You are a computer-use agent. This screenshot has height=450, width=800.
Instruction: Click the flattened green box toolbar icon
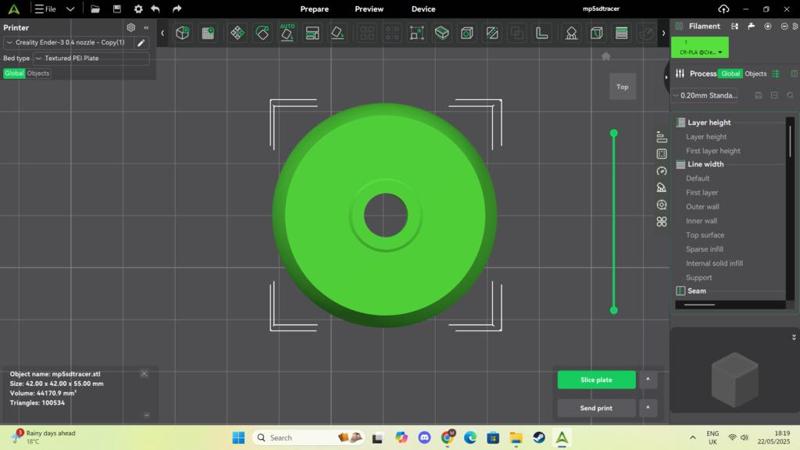[x=442, y=33]
